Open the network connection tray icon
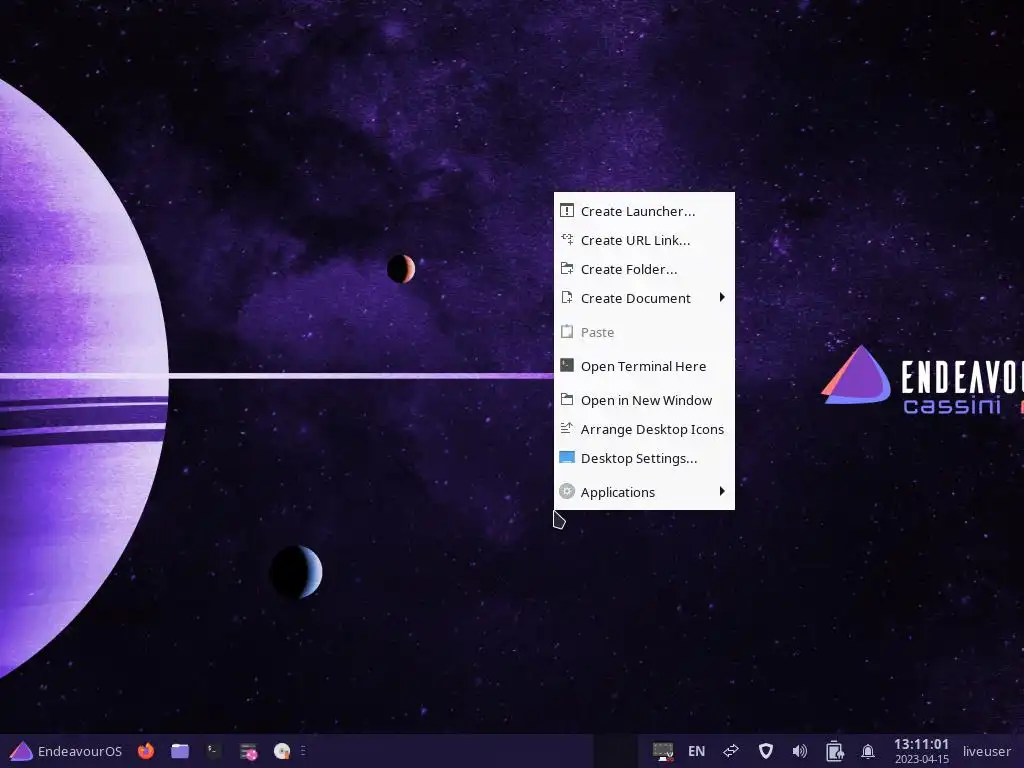The width and height of the screenshot is (1024, 768). point(663,751)
